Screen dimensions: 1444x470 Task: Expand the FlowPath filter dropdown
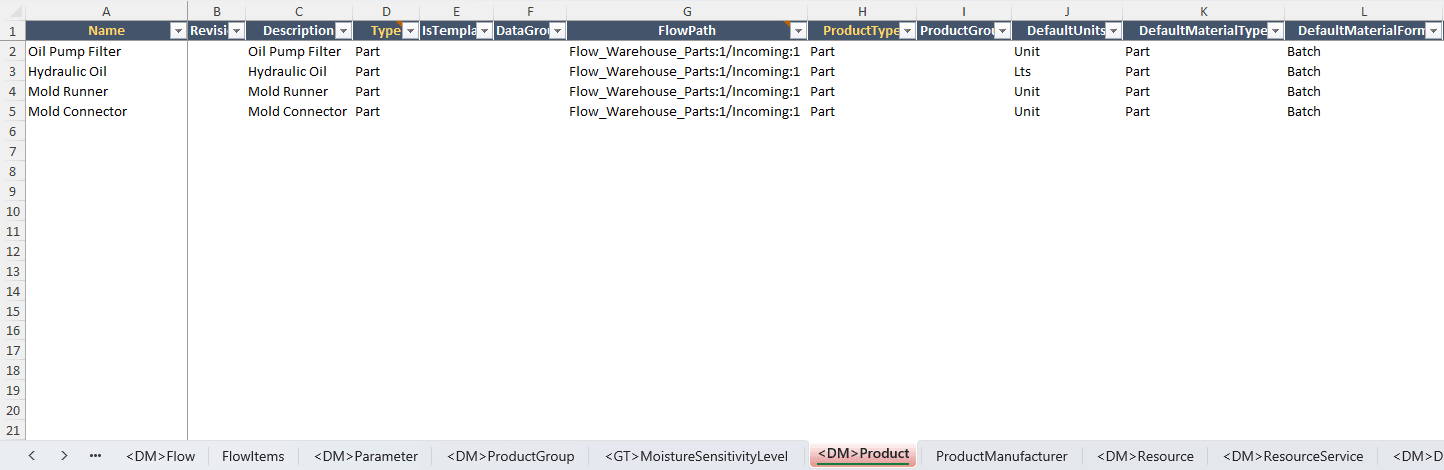pos(798,31)
